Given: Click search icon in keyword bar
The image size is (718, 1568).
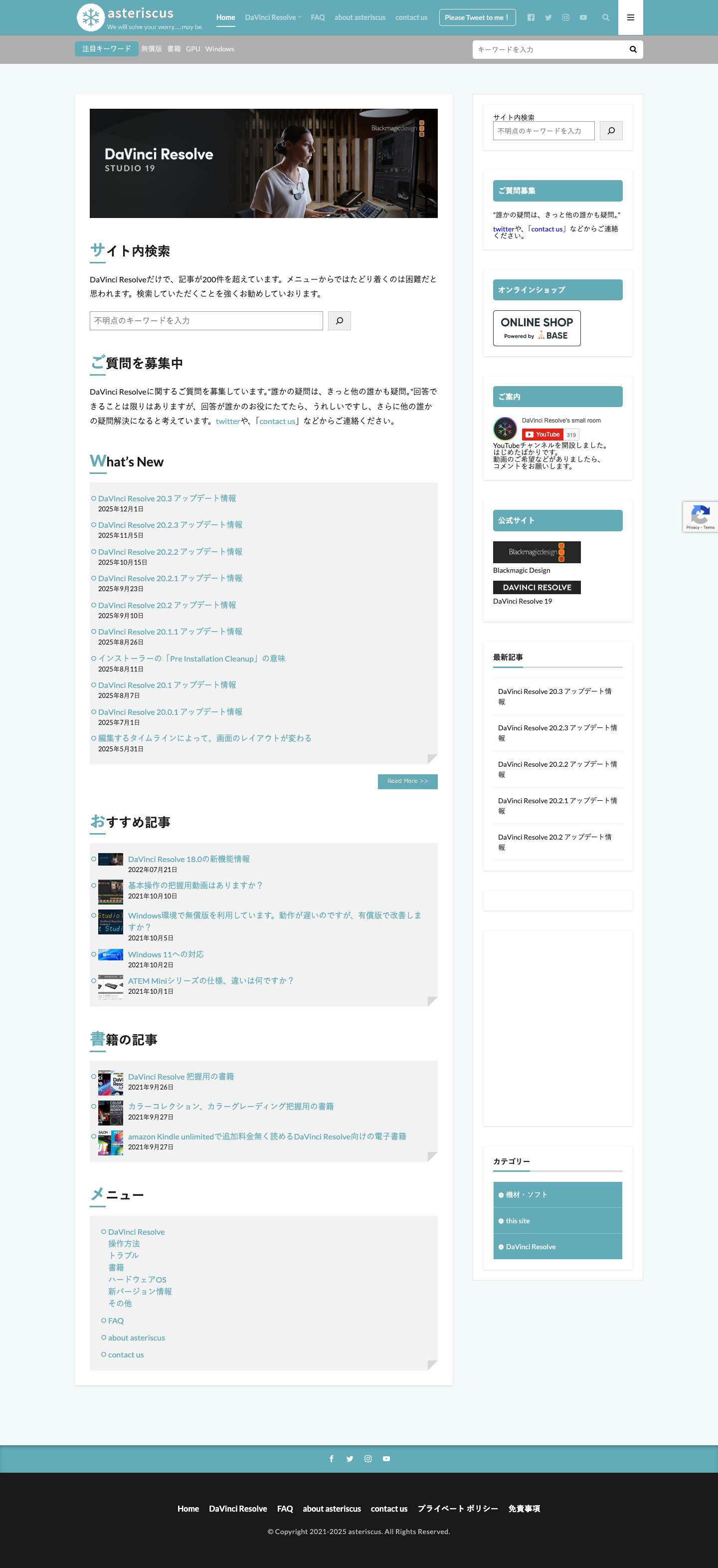Looking at the screenshot, I should (x=633, y=49).
